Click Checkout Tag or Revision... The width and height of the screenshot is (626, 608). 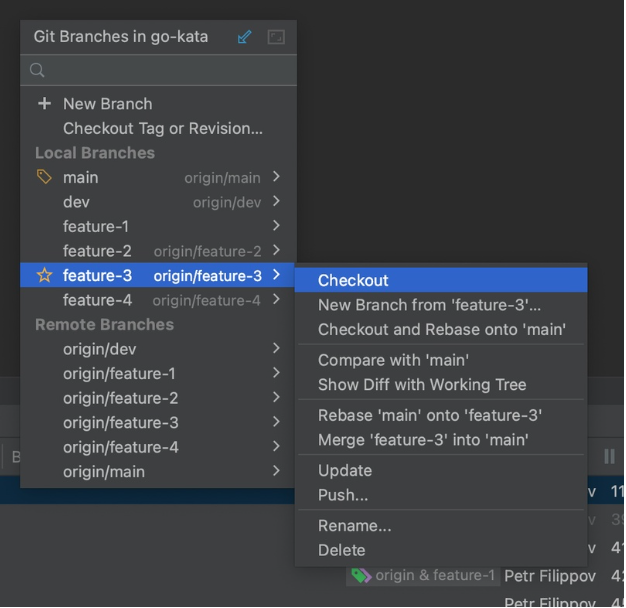(162, 128)
